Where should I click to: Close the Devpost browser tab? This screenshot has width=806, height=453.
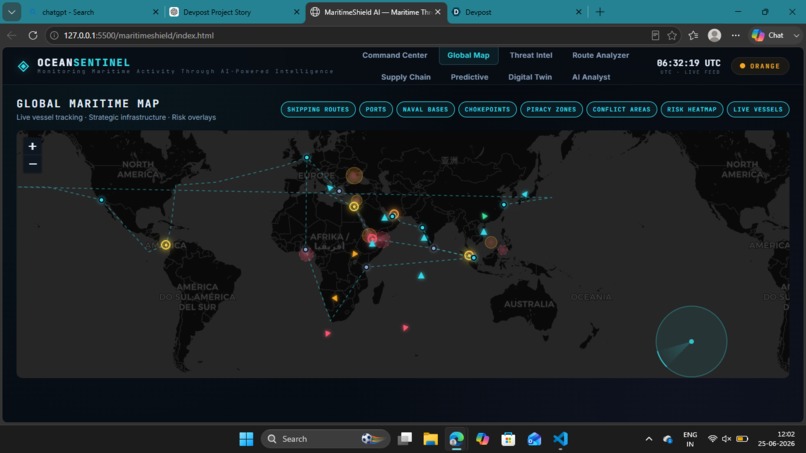tap(578, 12)
